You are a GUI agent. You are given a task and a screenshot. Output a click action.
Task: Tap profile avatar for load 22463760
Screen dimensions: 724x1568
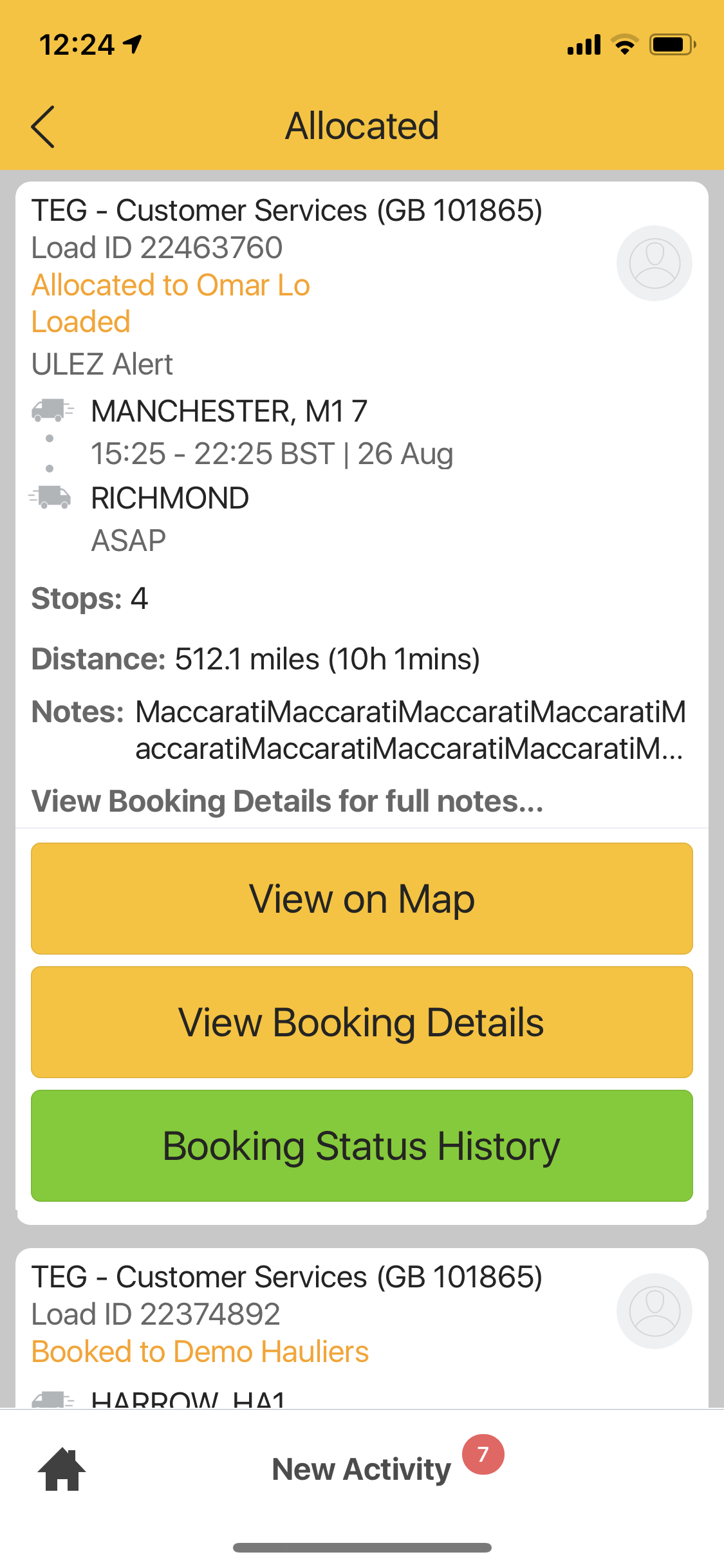(x=654, y=263)
